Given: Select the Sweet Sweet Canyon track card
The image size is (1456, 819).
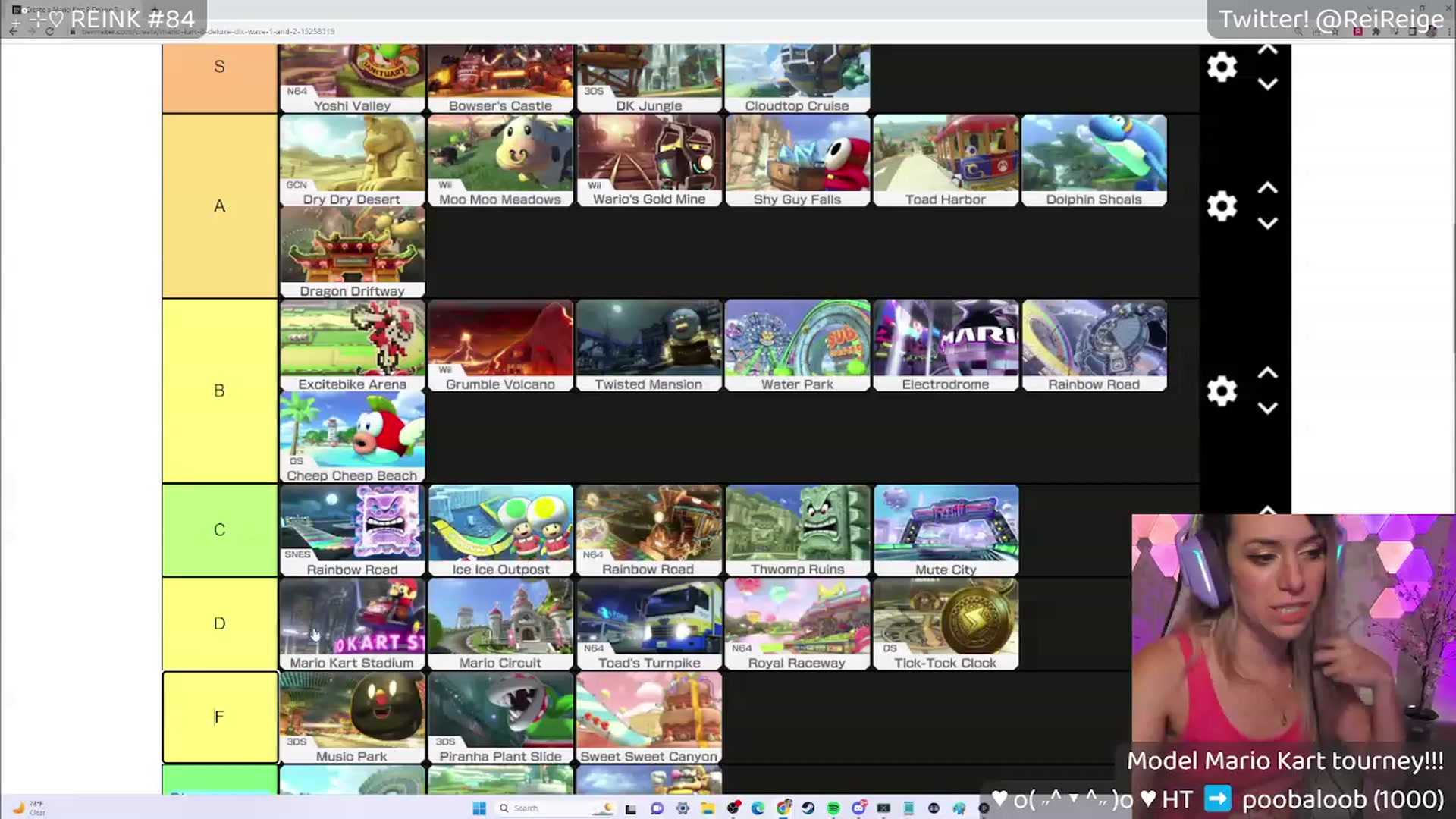Looking at the screenshot, I should [649, 717].
